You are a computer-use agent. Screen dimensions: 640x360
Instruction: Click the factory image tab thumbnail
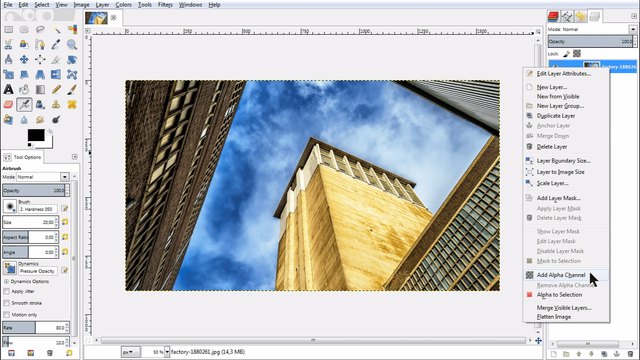click(x=96, y=18)
